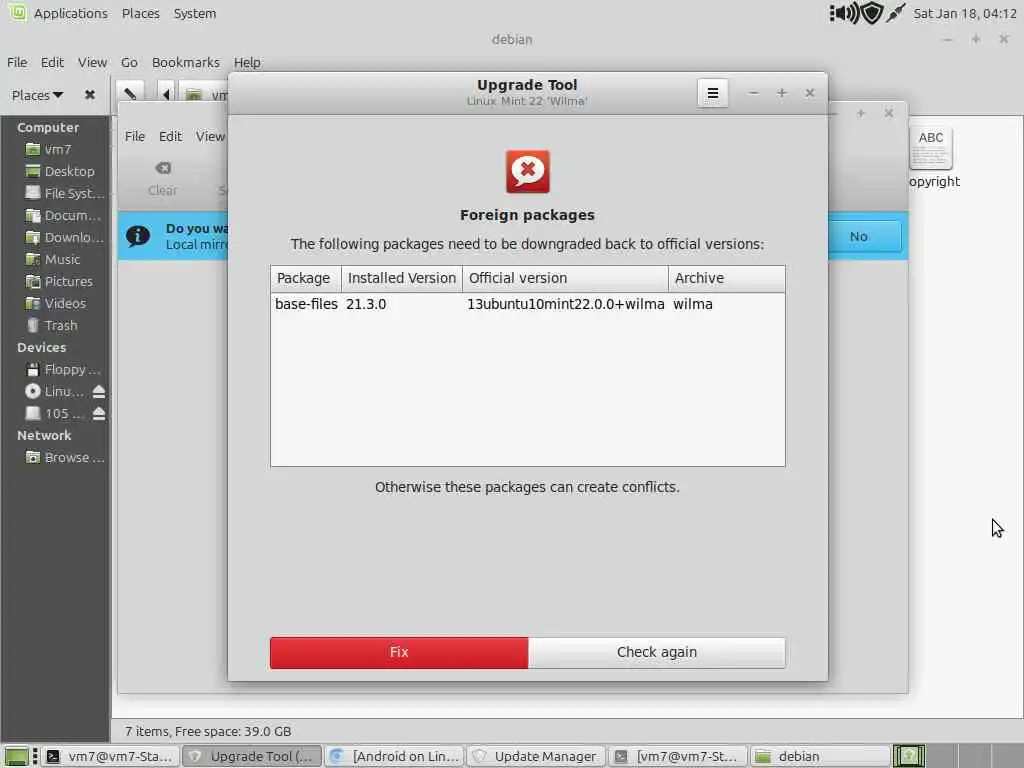Click the network connection tray icon
Image resolution: width=1024 pixels, height=768 pixels.
(896, 12)
